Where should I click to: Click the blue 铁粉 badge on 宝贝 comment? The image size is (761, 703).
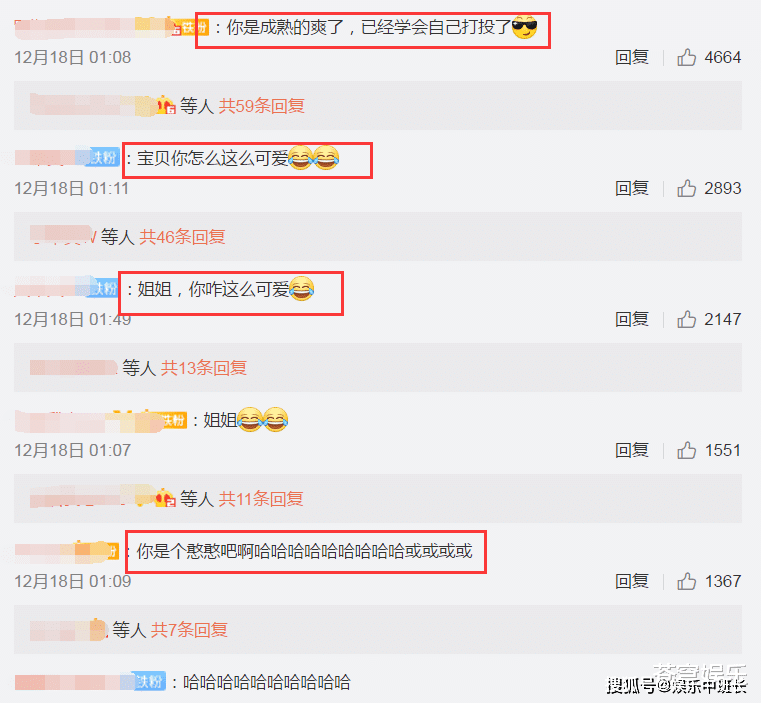103,157
